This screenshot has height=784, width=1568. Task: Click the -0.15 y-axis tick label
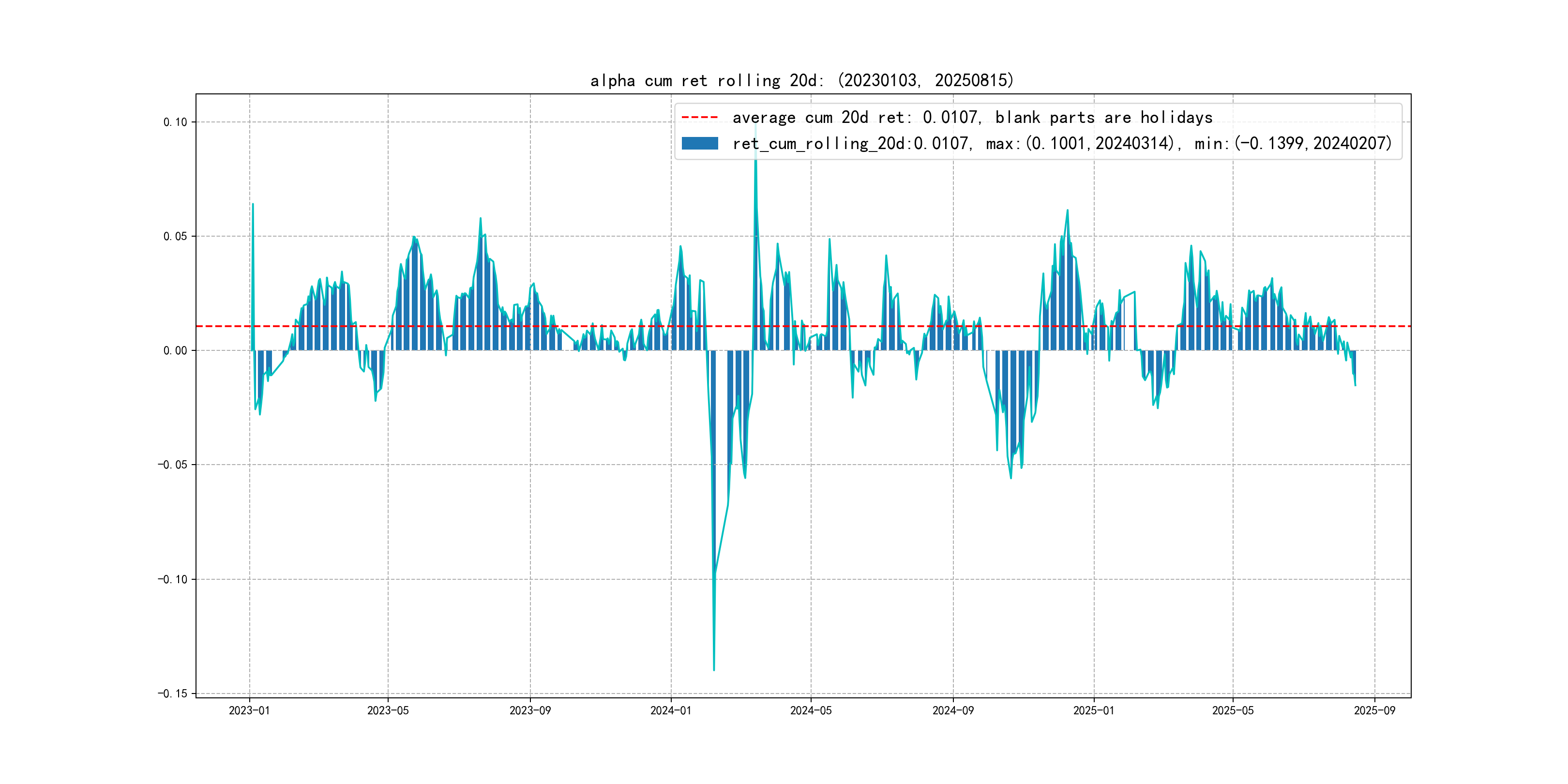point(172,694)
